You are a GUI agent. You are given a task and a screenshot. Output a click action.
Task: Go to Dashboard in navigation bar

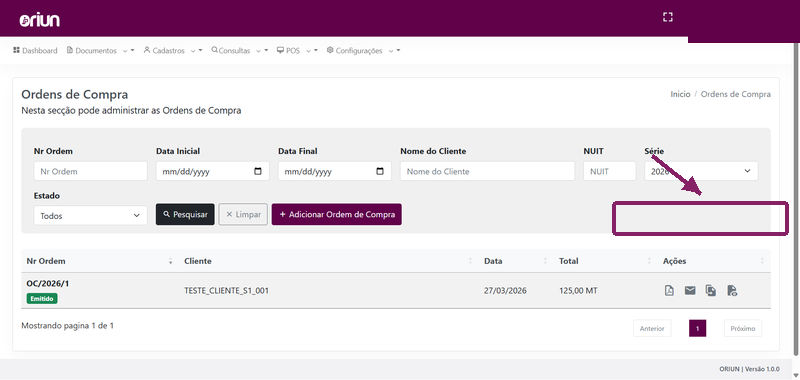35,50
